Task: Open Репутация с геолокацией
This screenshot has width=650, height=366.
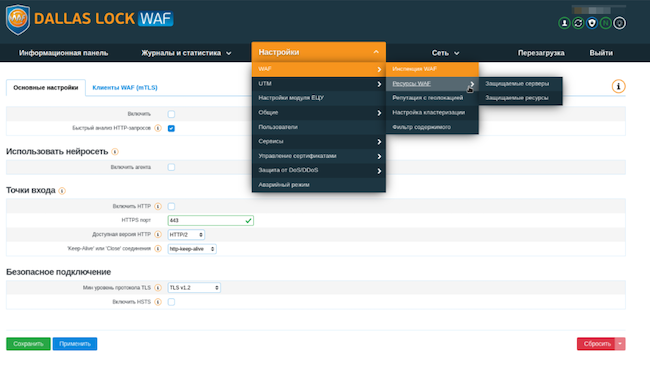Action: coord(432,98)
